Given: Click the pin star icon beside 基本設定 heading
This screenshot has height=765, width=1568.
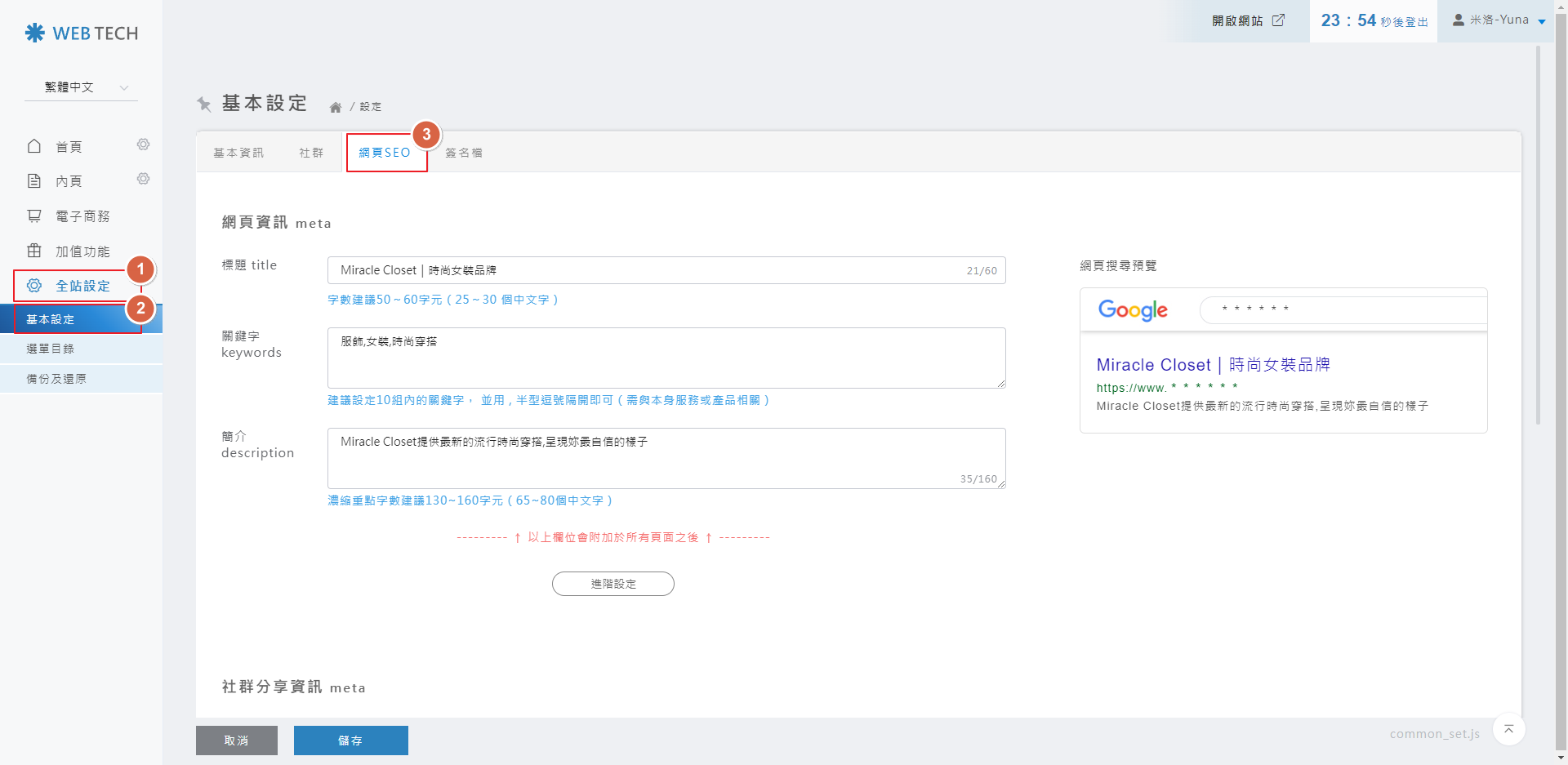Looking at the screenshot, I should click(x=204, y=104).
